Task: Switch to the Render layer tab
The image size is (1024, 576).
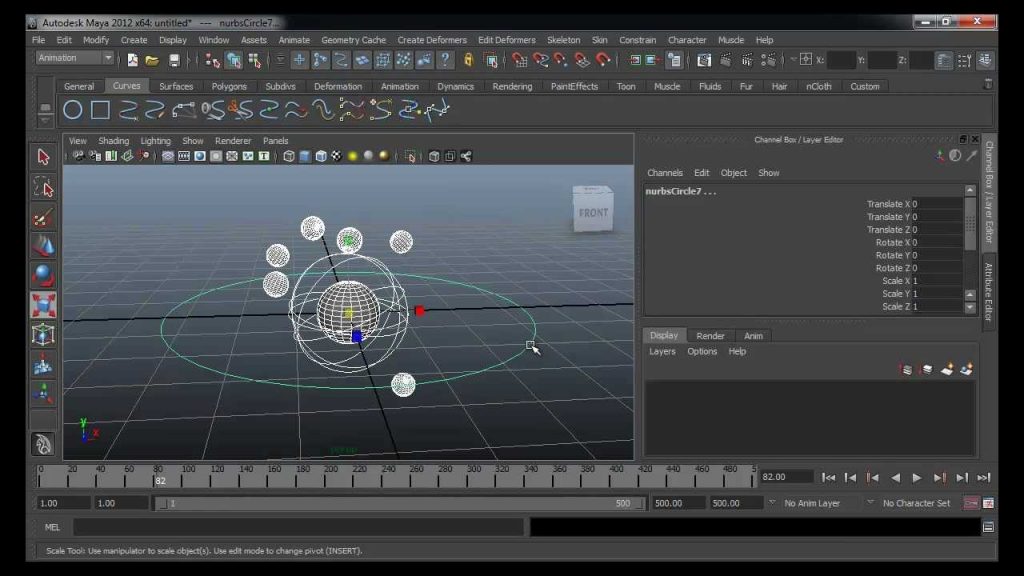Action: (x=710, y=336)
